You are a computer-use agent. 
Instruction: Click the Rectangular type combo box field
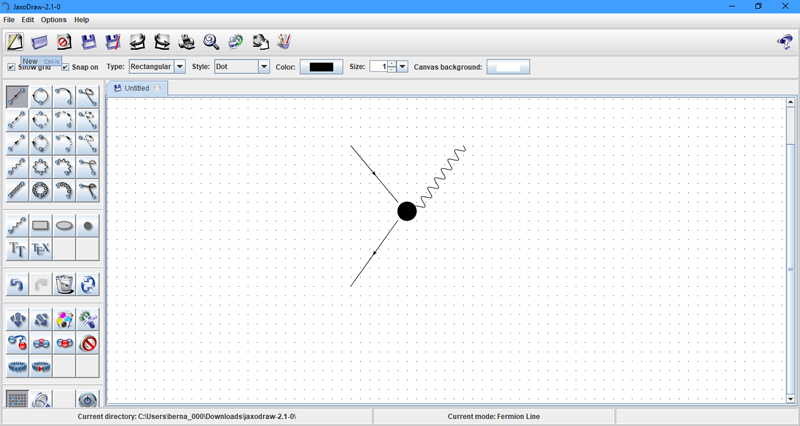[152, 67]
